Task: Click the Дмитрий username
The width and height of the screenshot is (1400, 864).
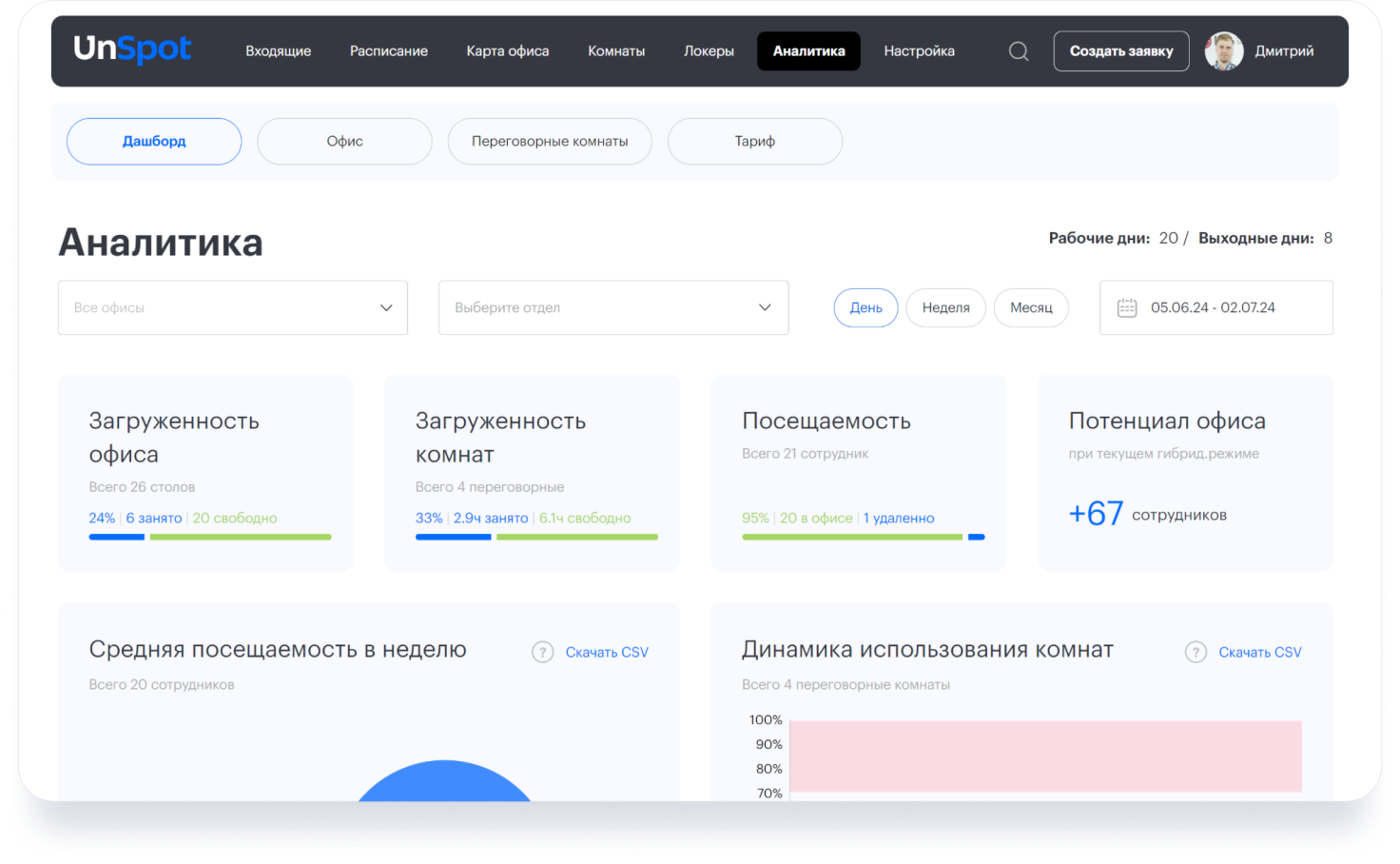Action: click(x=1284, y=51)
